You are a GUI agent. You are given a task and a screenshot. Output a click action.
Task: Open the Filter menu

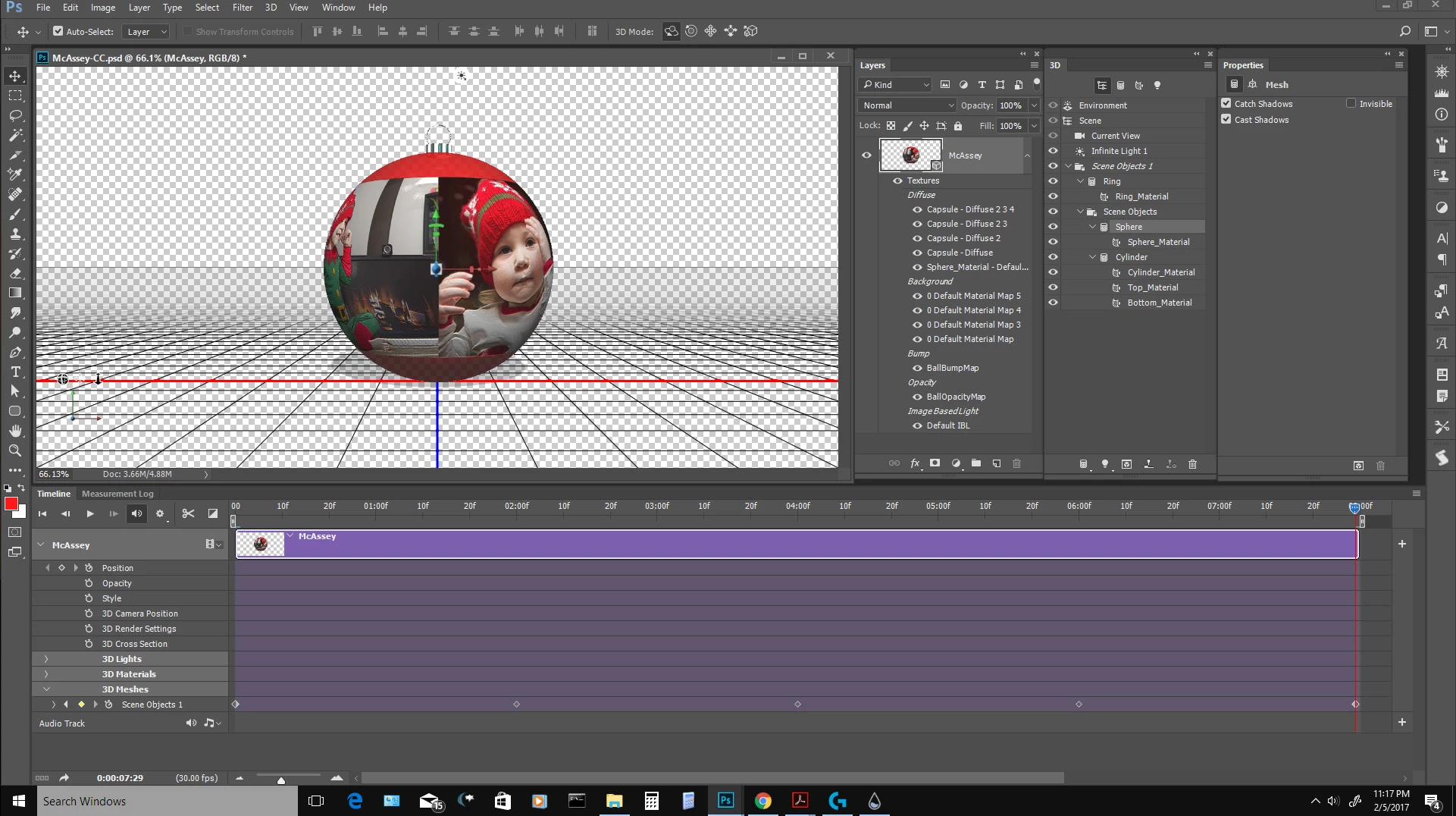pyautogui.click(x=242, y=8)
